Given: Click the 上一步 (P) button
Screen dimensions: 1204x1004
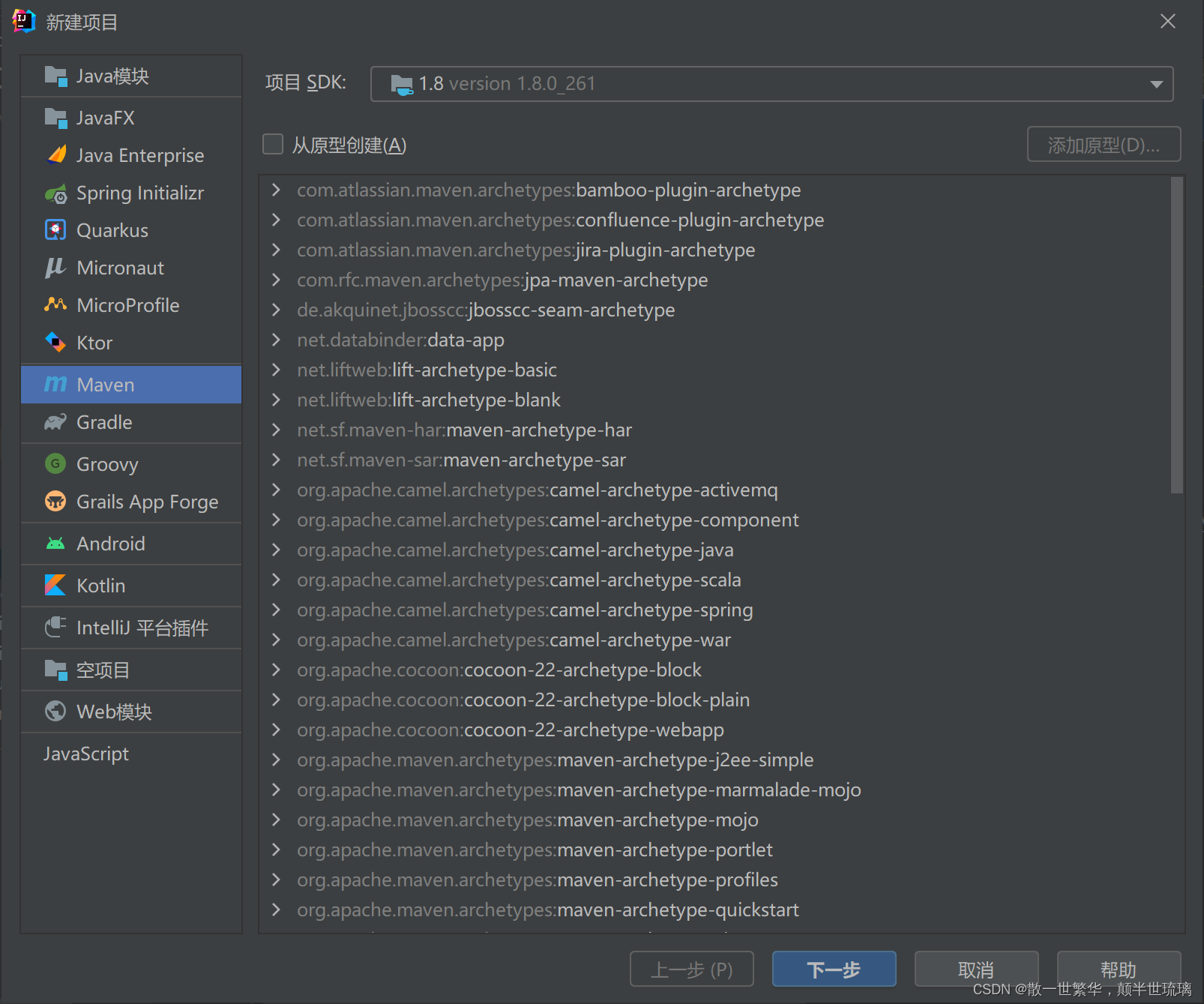Looking at the screenshot, I should [x=691, y=970].
